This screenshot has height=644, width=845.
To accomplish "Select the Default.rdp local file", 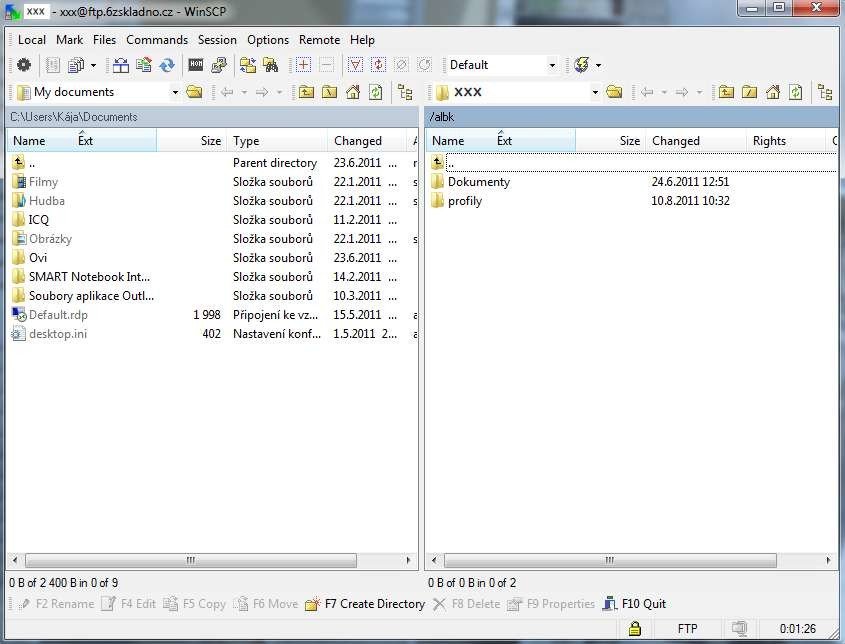I will pyautogui.click(x=58, y=315).
